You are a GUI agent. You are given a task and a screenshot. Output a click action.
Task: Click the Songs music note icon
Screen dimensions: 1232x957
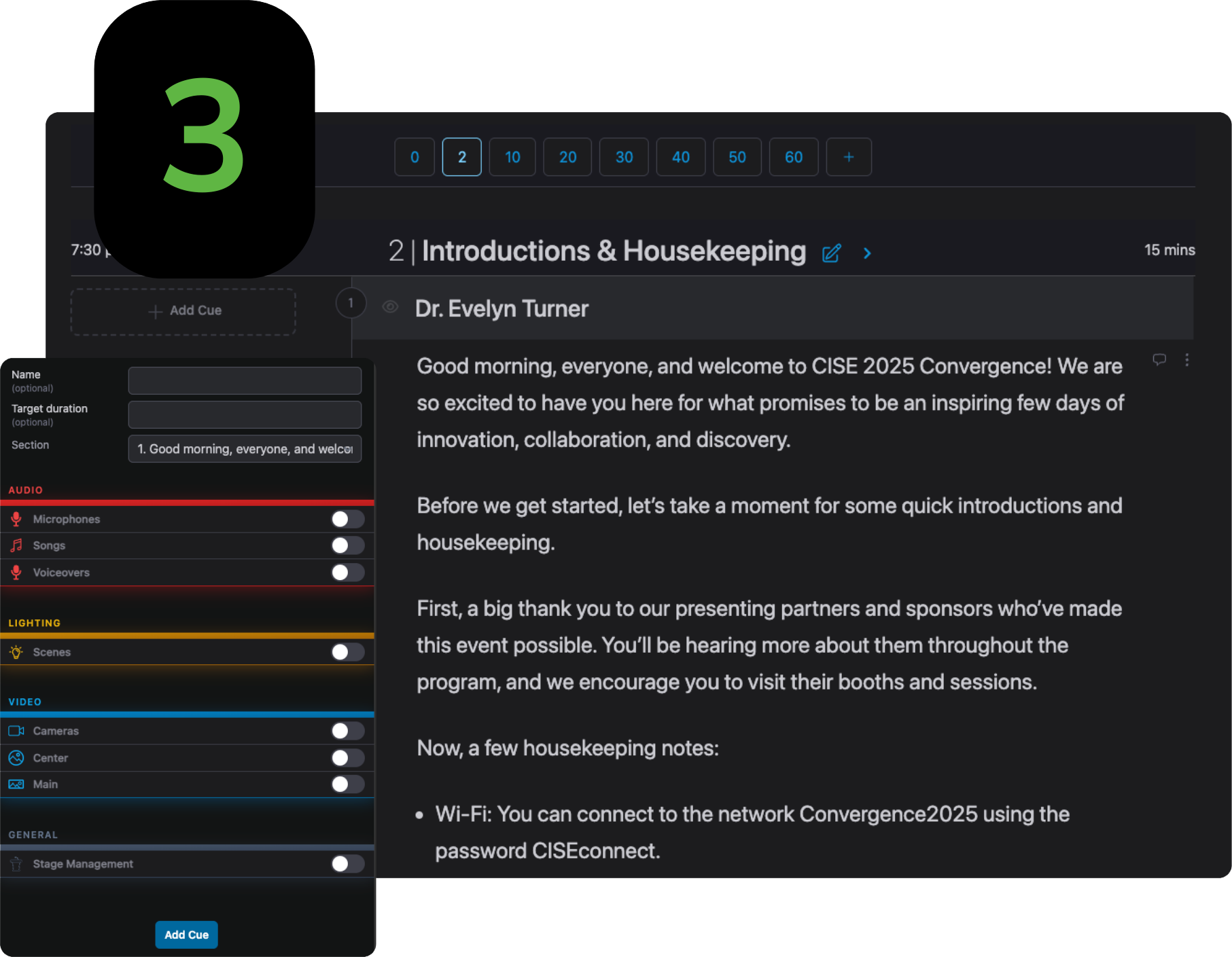click(x=16, y=545)
